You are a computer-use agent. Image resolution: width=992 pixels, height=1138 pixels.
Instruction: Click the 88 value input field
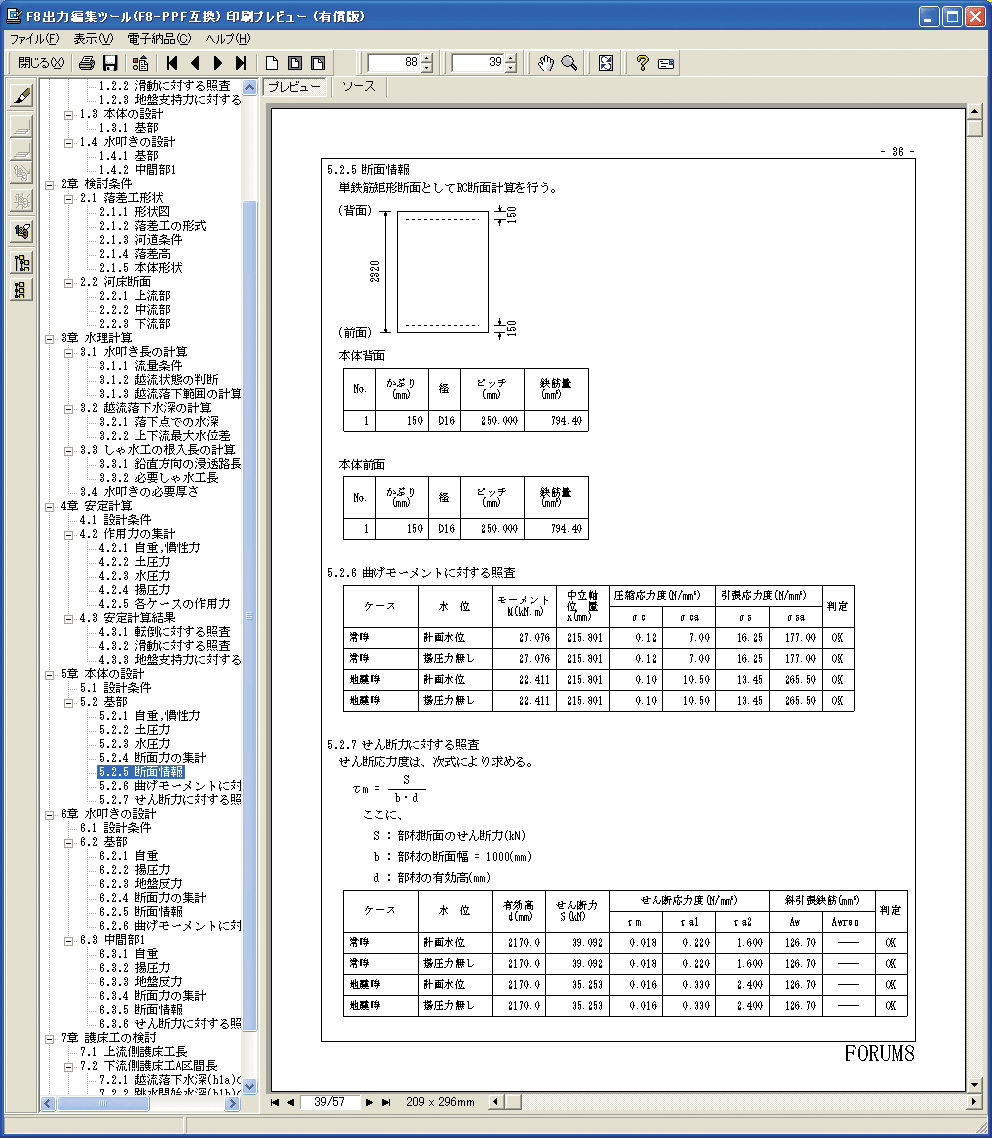394,63
